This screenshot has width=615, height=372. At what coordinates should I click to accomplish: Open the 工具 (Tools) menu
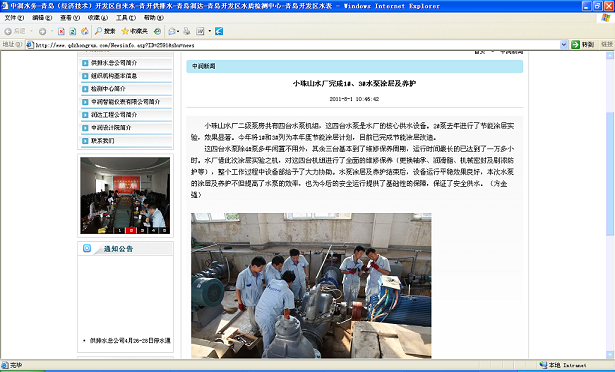tap(126, 18)
